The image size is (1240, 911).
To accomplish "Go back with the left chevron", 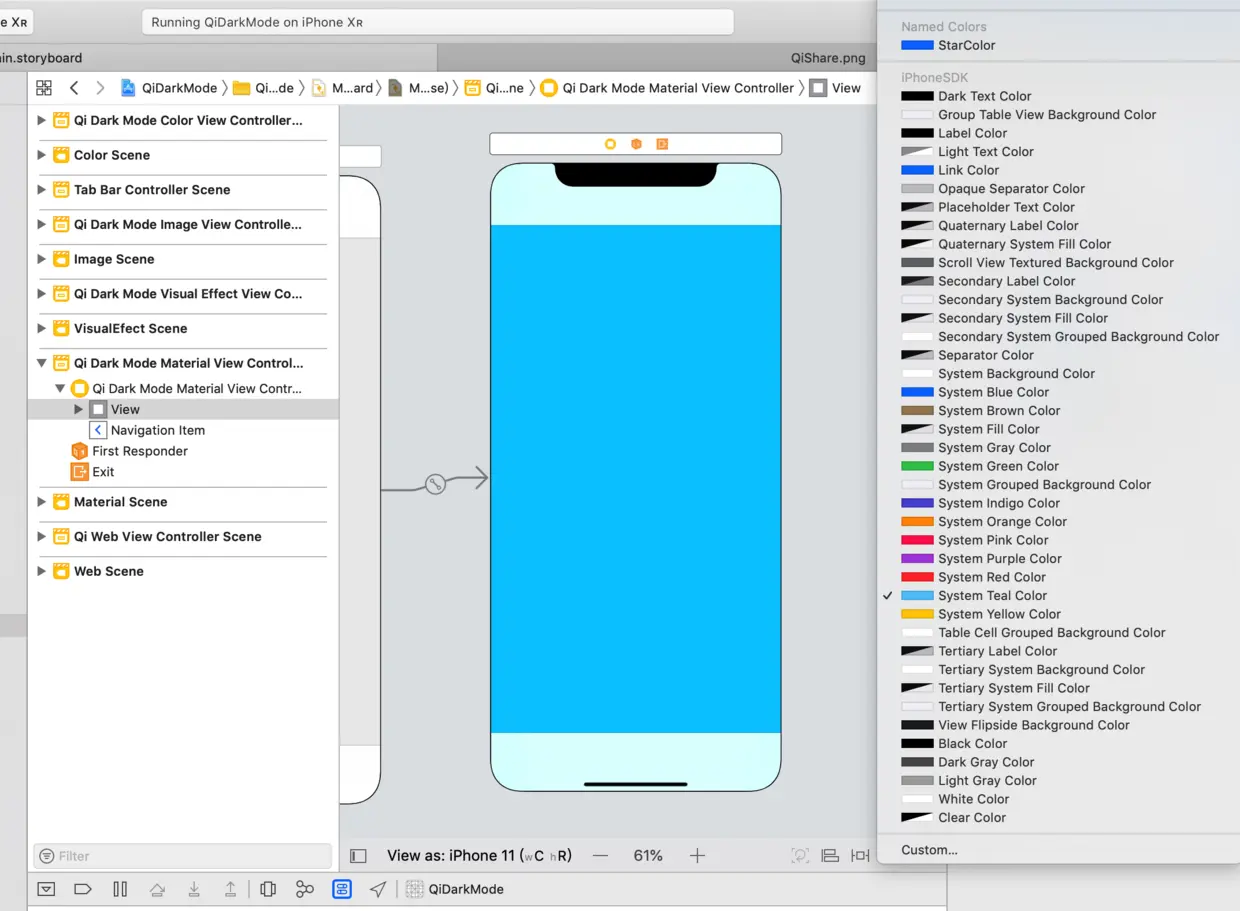I will click(x=74, y=88).
